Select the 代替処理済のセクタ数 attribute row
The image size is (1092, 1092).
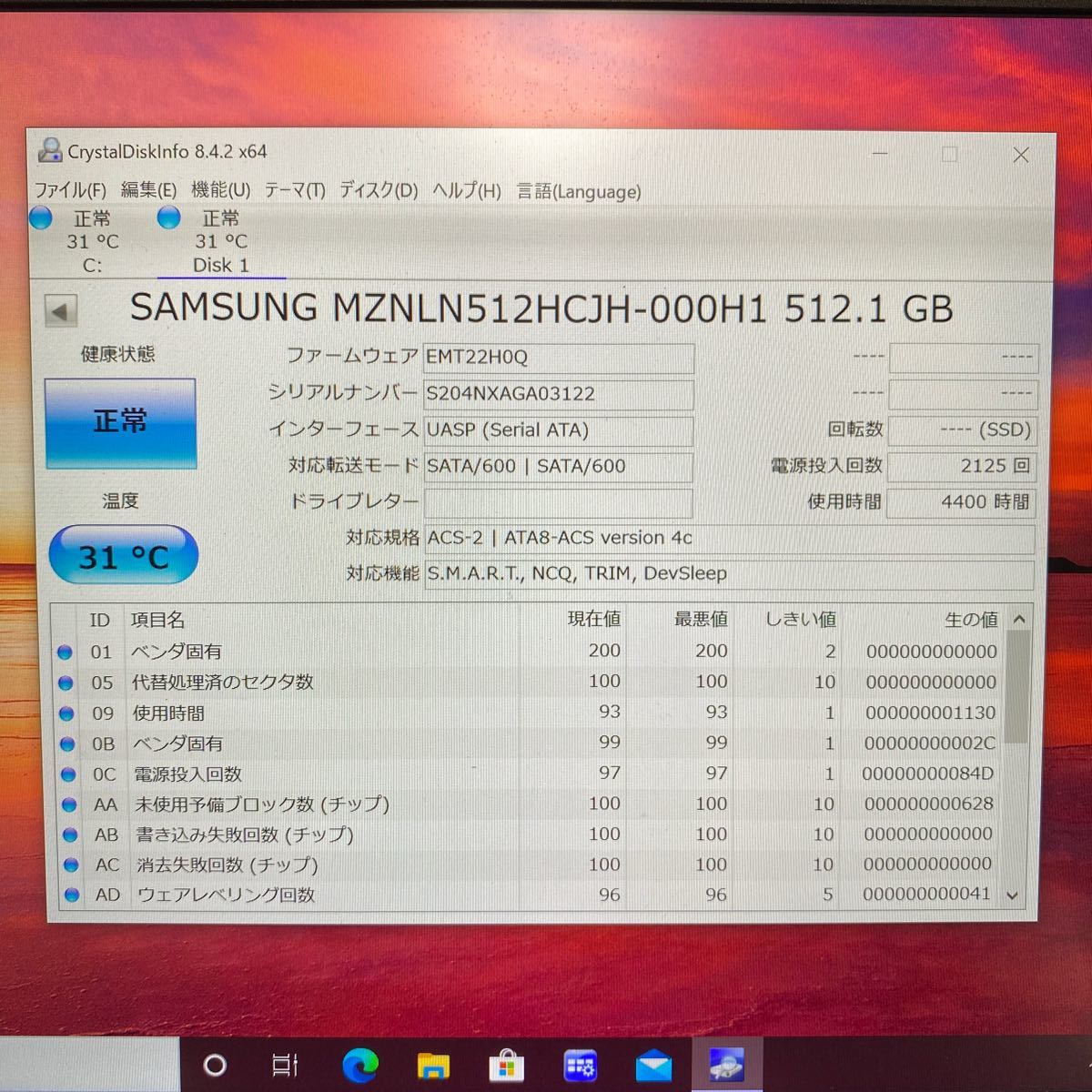click(x=528, y=682)
